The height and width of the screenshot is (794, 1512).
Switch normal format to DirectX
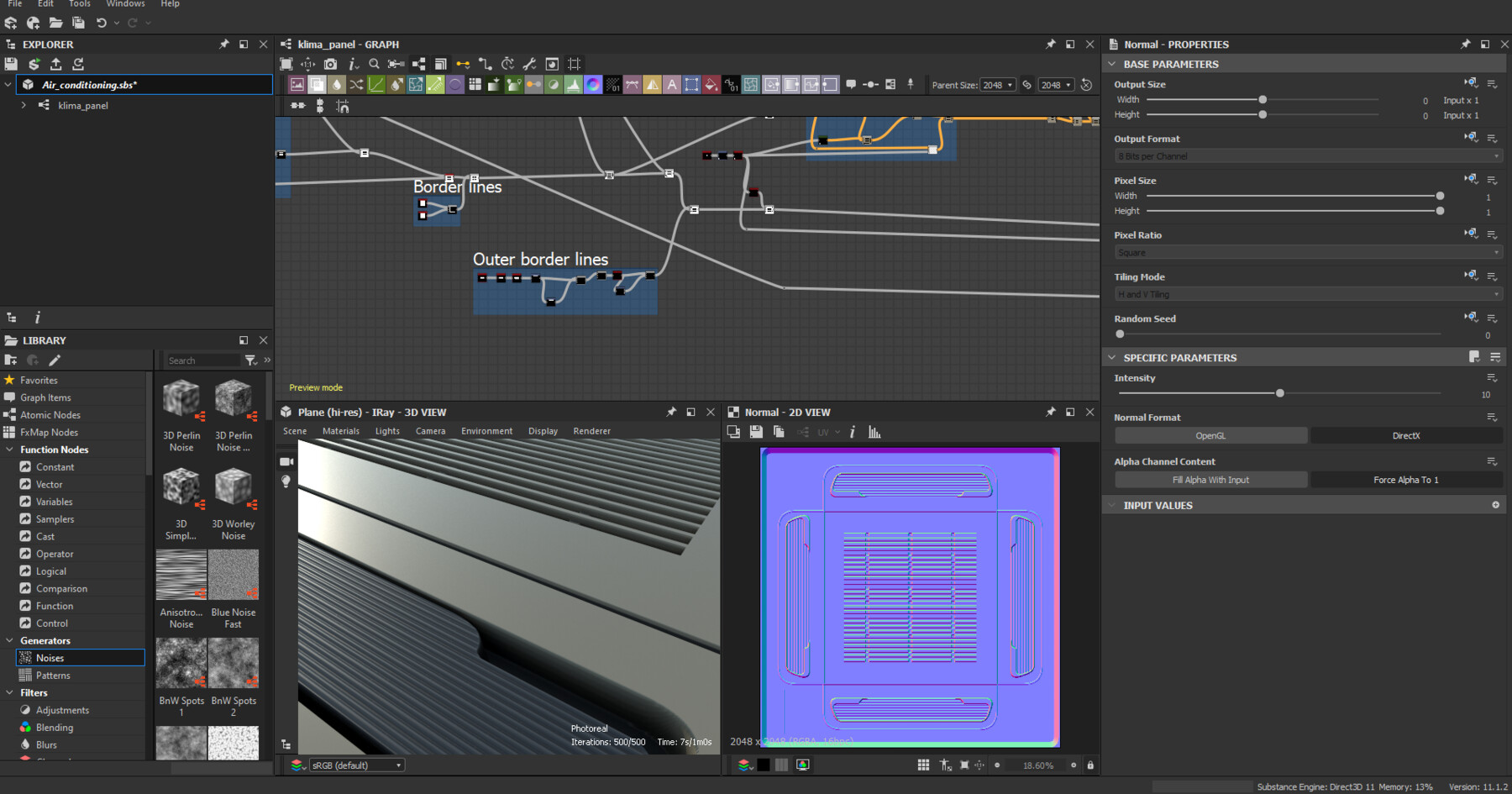(1407, 435)
